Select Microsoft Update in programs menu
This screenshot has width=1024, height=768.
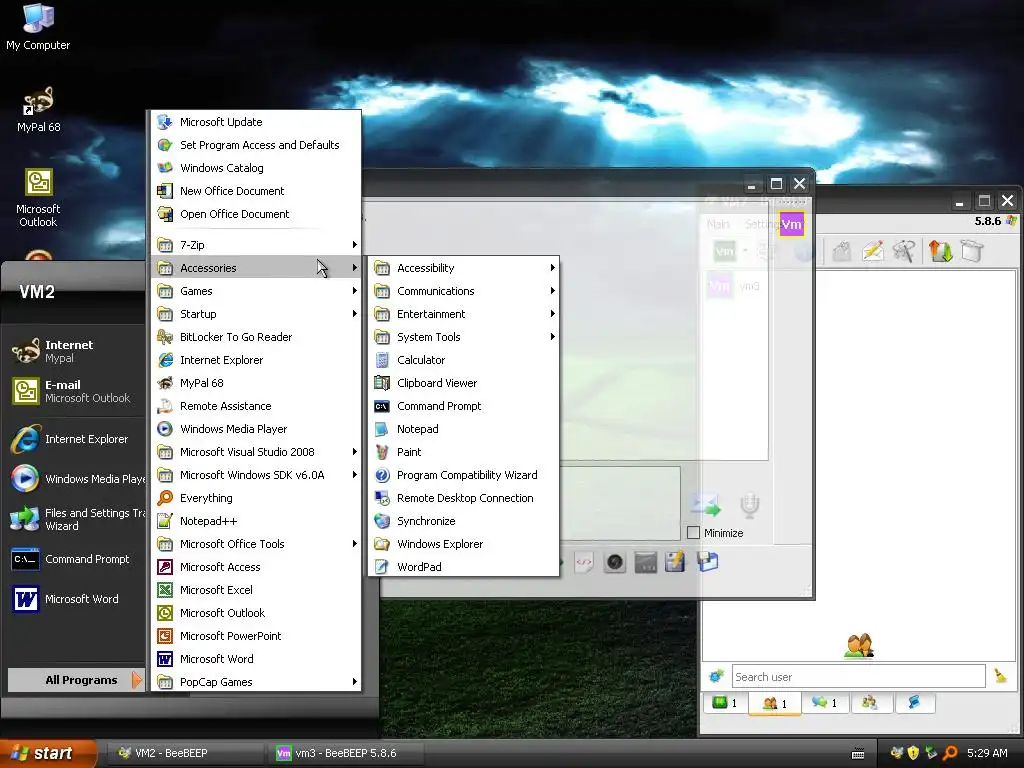coord(257,121)
